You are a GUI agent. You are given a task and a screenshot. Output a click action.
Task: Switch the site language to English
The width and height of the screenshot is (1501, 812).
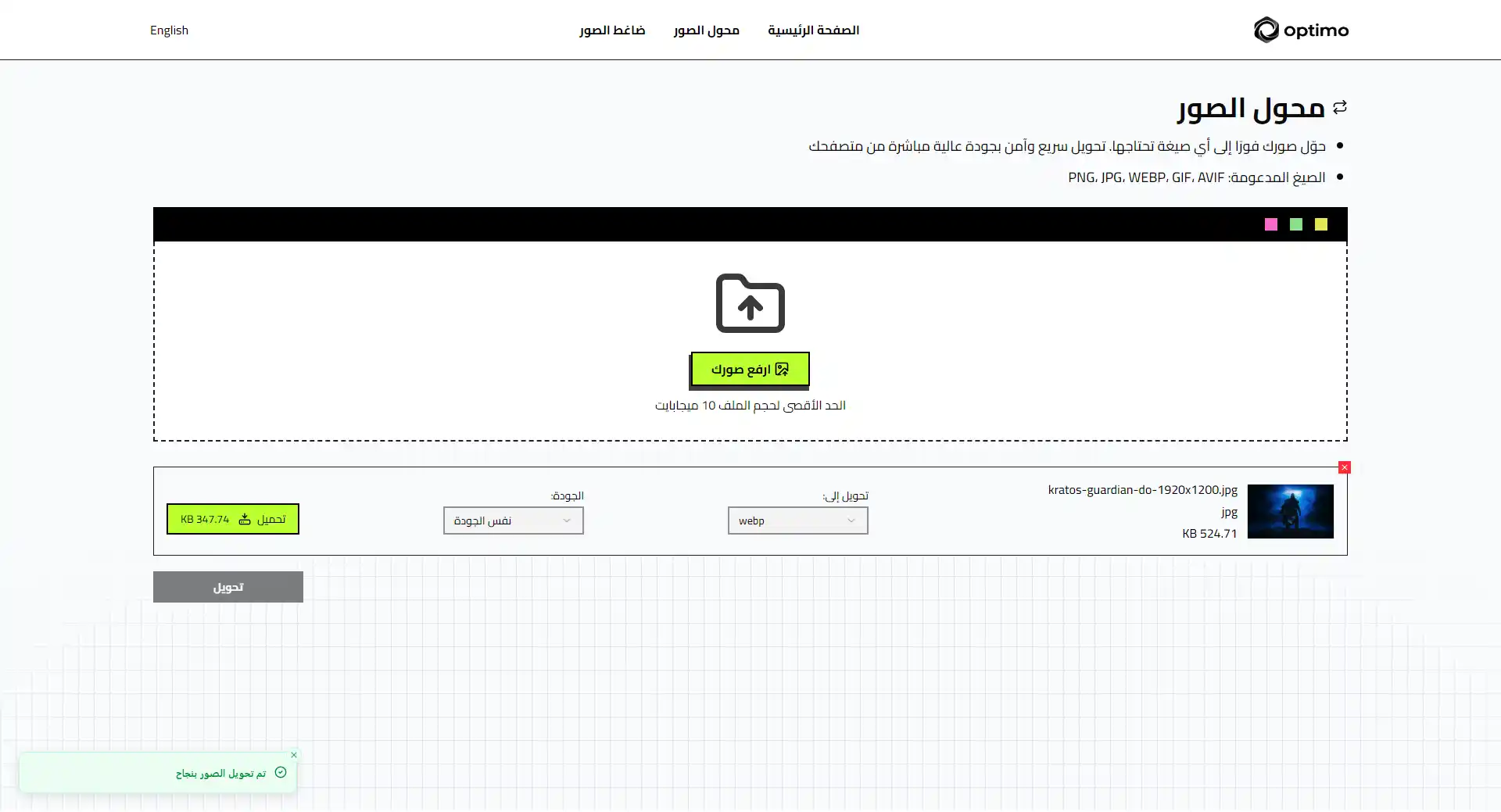coord(169,30)
